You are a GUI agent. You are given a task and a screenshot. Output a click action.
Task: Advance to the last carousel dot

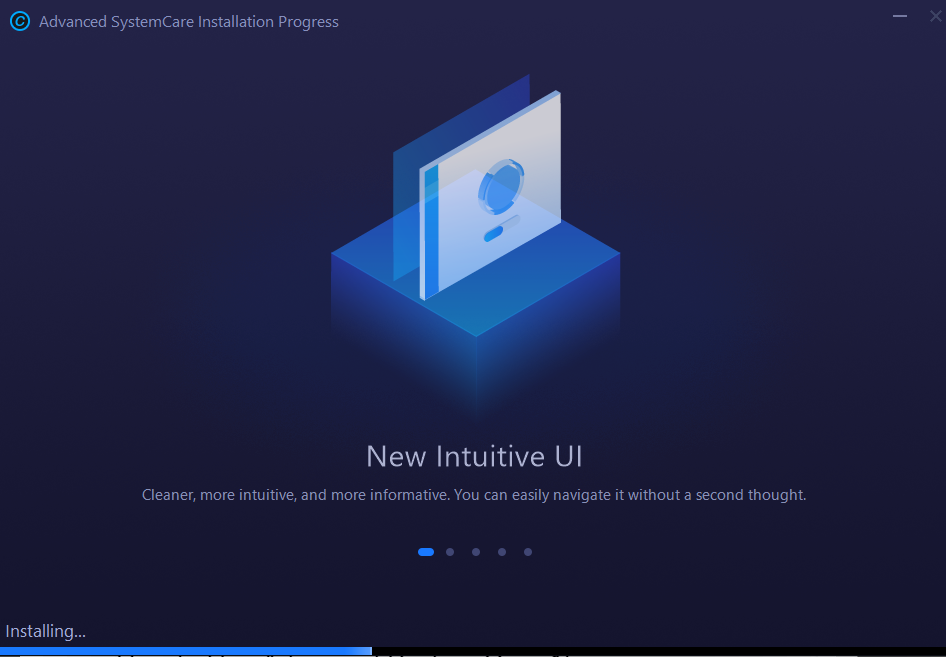pos(527,551)
